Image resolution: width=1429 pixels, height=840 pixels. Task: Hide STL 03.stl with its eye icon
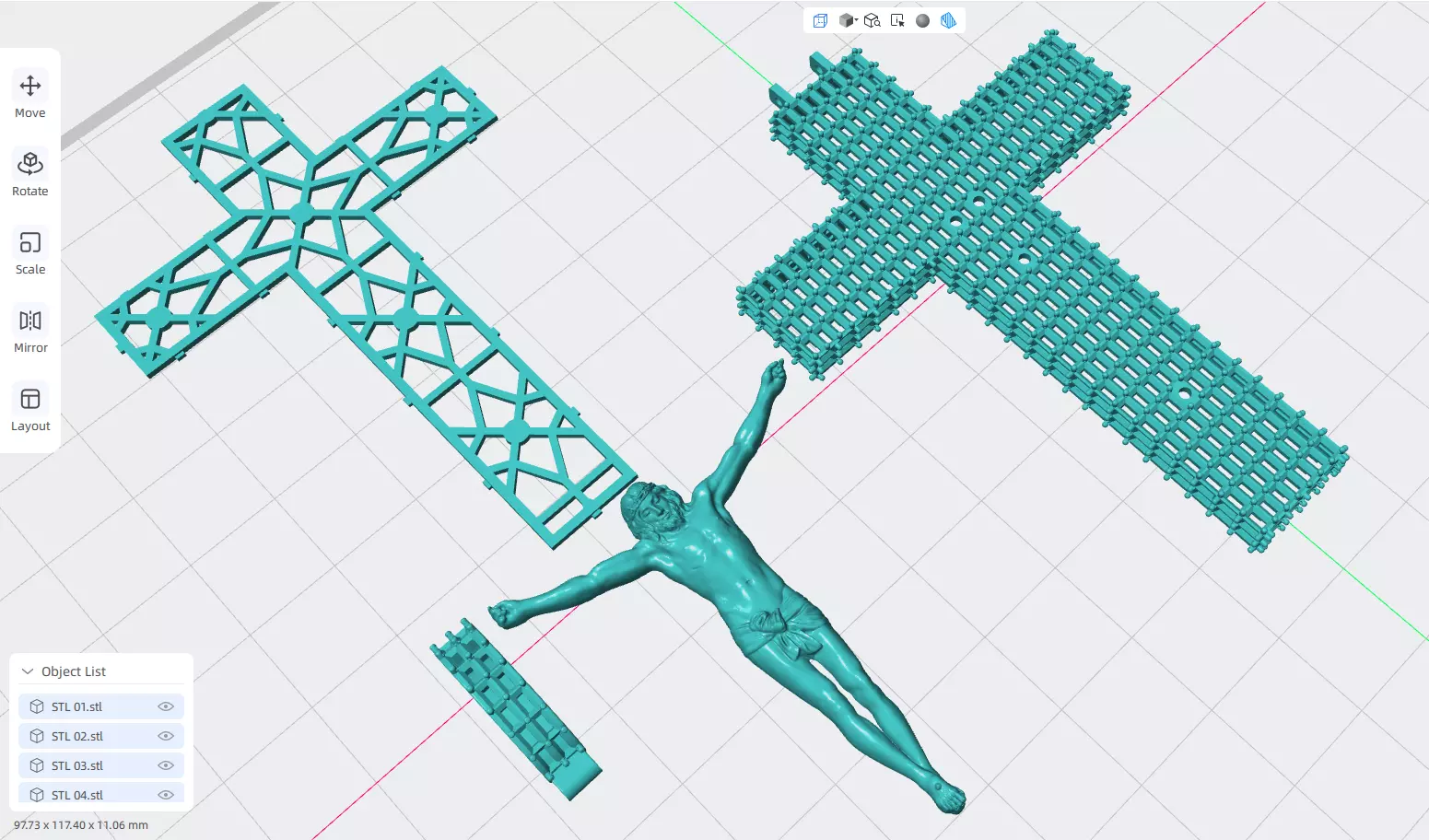[166, 765]
